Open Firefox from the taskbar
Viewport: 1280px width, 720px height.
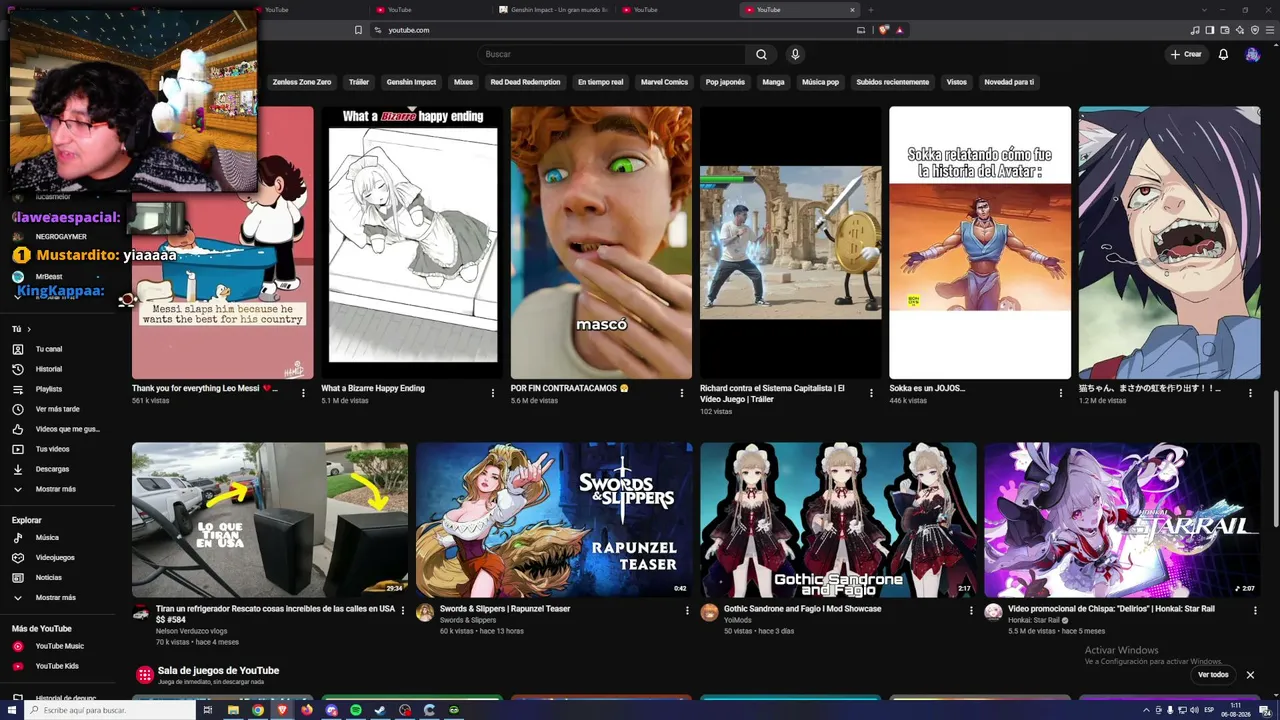(x=307, y=710)
